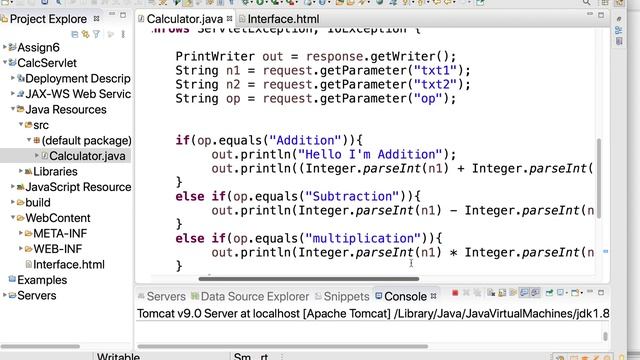The height and width of the screenshot is (360, 640).
Task: Click "Subtraction" string in editor
Action: coord(352,196)
